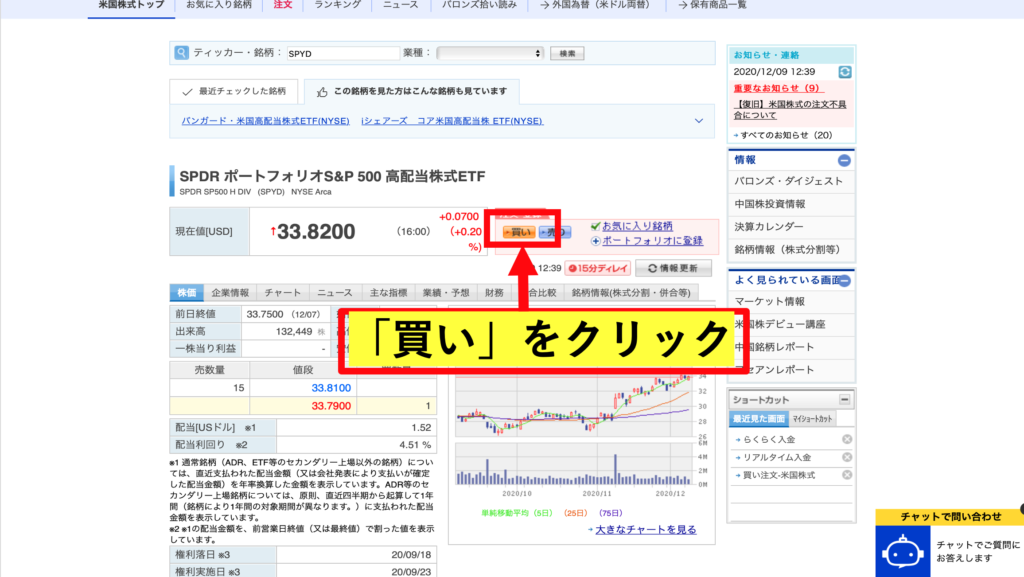This screenshot has height=577, width=1024.
Task: Select the 財務 tab
Action: coord(494,292)
